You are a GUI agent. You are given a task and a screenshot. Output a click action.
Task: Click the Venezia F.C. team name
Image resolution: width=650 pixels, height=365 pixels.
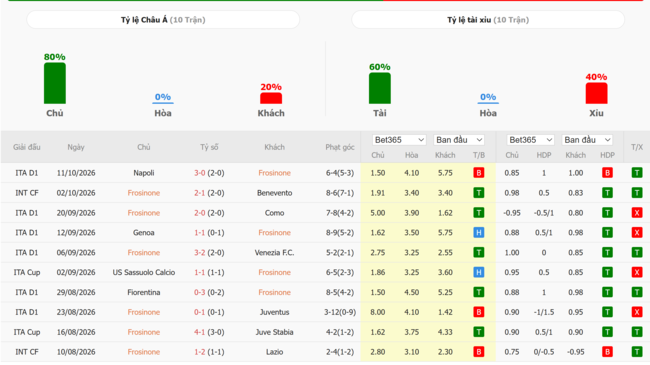pos(274,253)
